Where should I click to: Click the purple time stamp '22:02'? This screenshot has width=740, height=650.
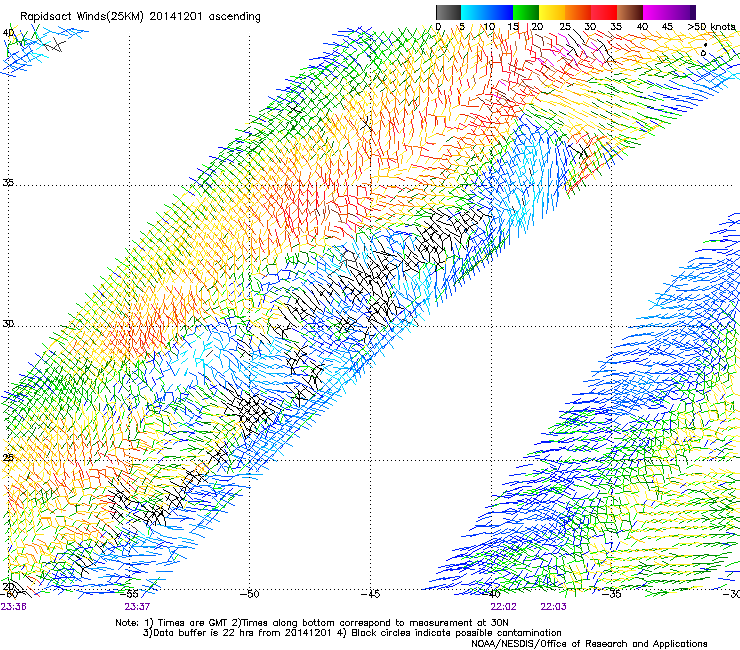[503, 607]
